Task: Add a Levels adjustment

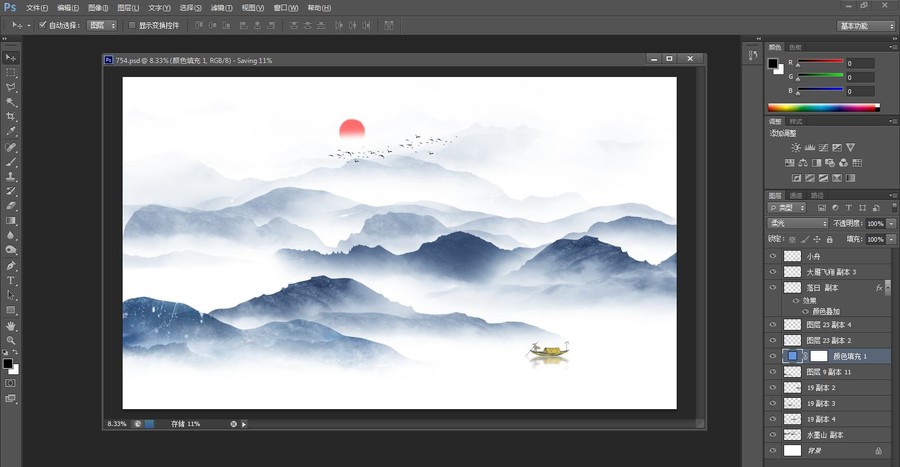Action: [810, 147]
